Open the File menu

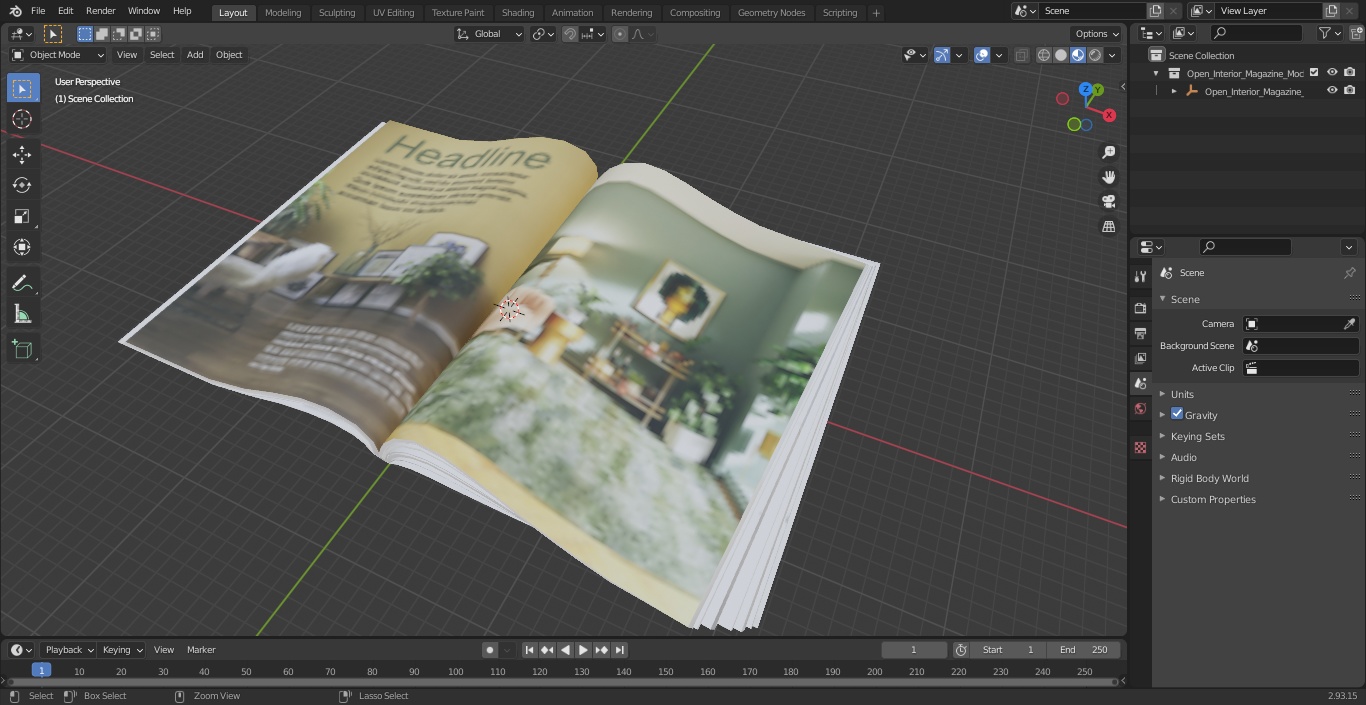click(x=38, y=11)
